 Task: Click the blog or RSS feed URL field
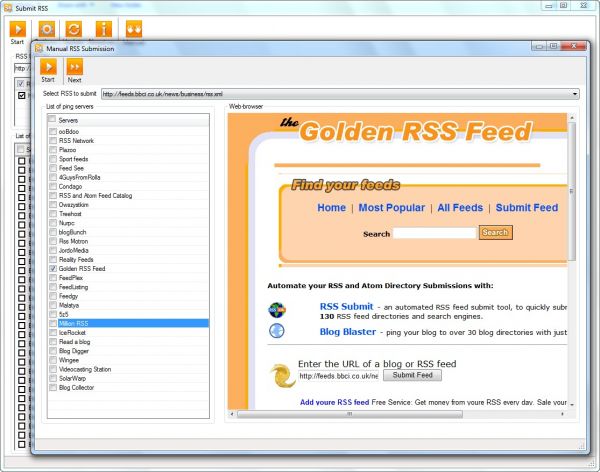coord(339,376)
